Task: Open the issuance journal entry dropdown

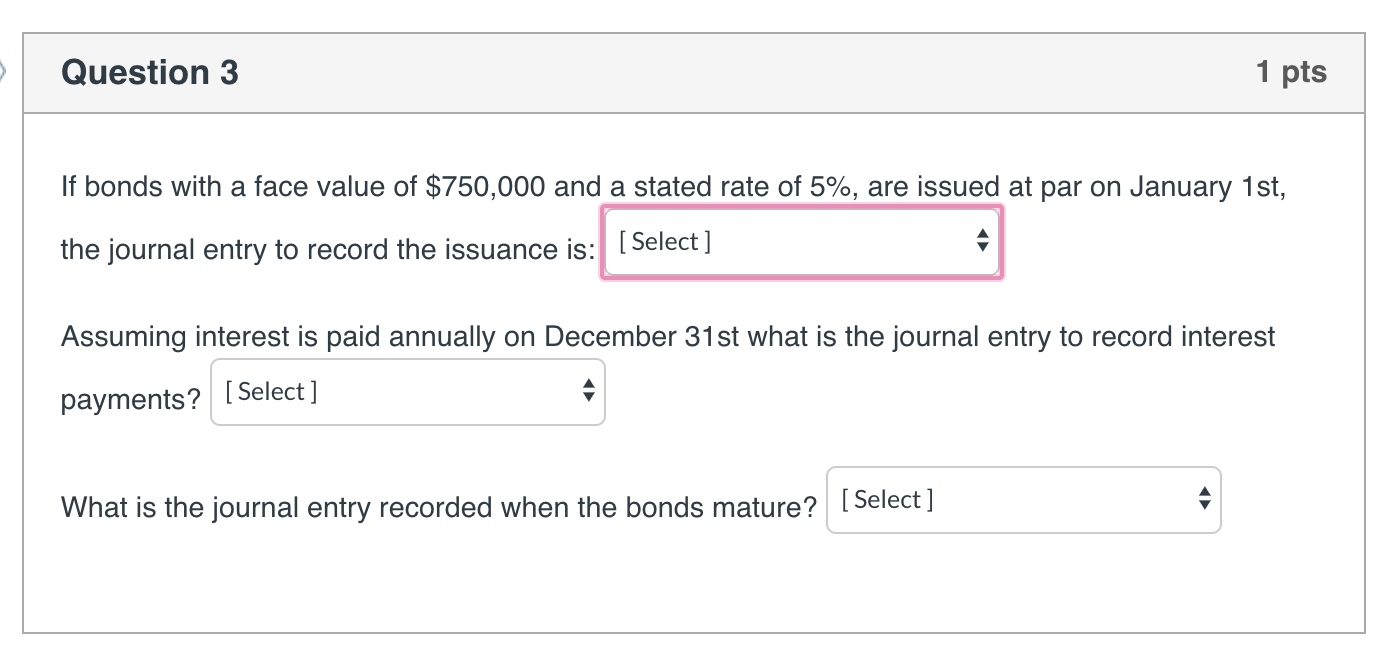Action: 800,242
